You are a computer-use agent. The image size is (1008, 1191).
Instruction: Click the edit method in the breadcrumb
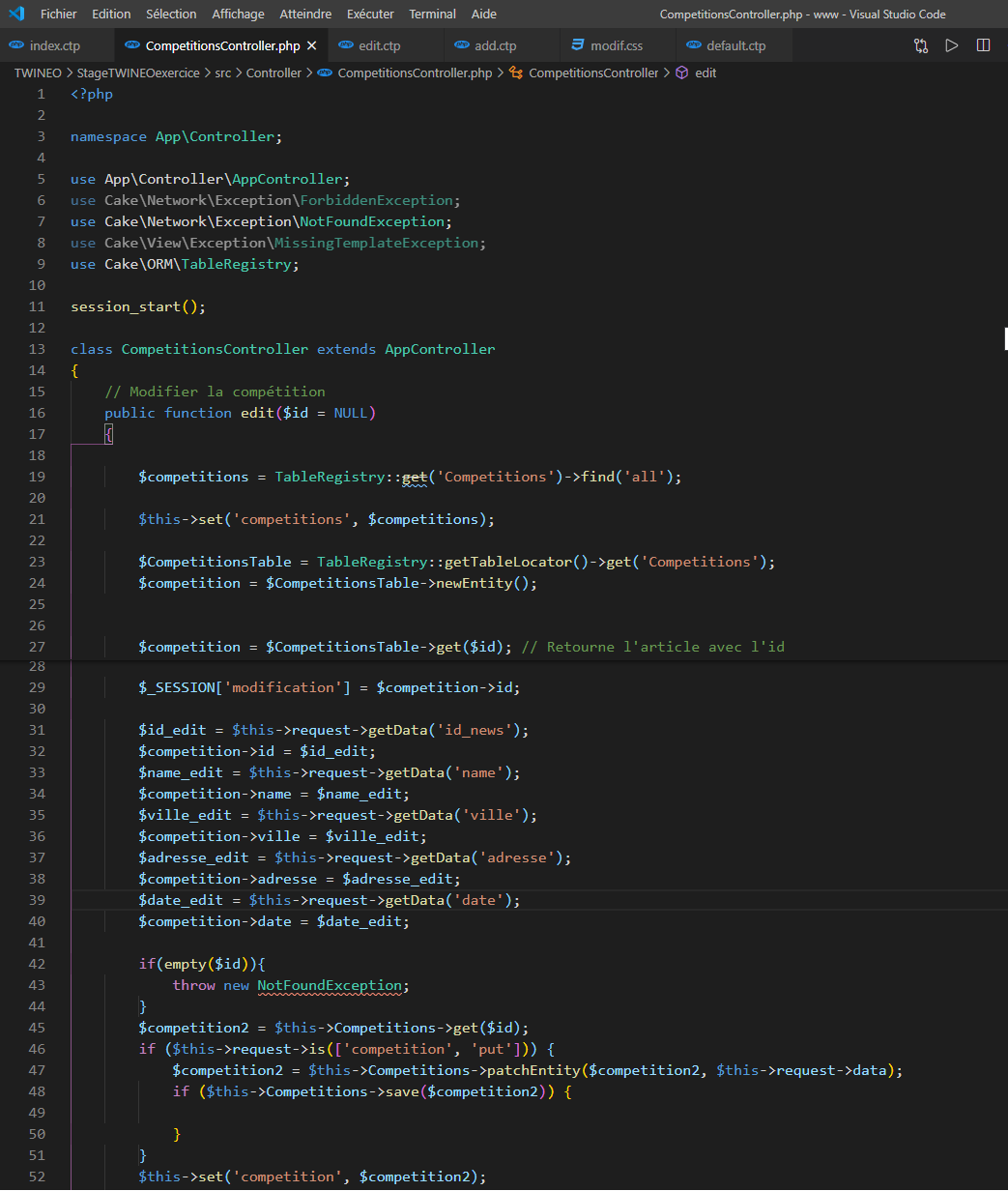(706, 73)
